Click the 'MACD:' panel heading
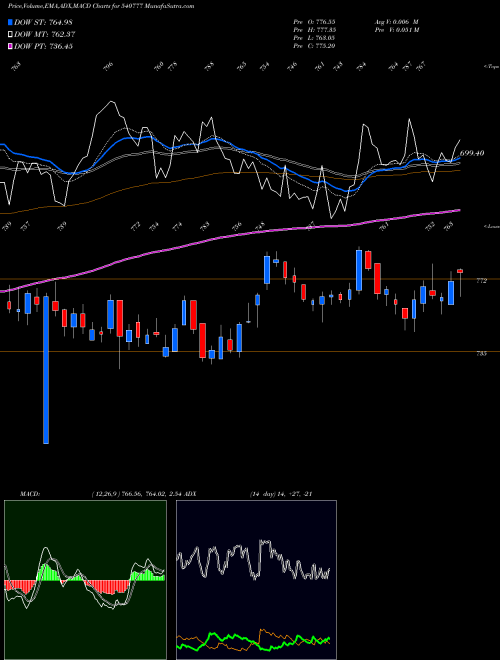This screenshot has height=660, width=500. pyautogui.click(x=29, y=494)
